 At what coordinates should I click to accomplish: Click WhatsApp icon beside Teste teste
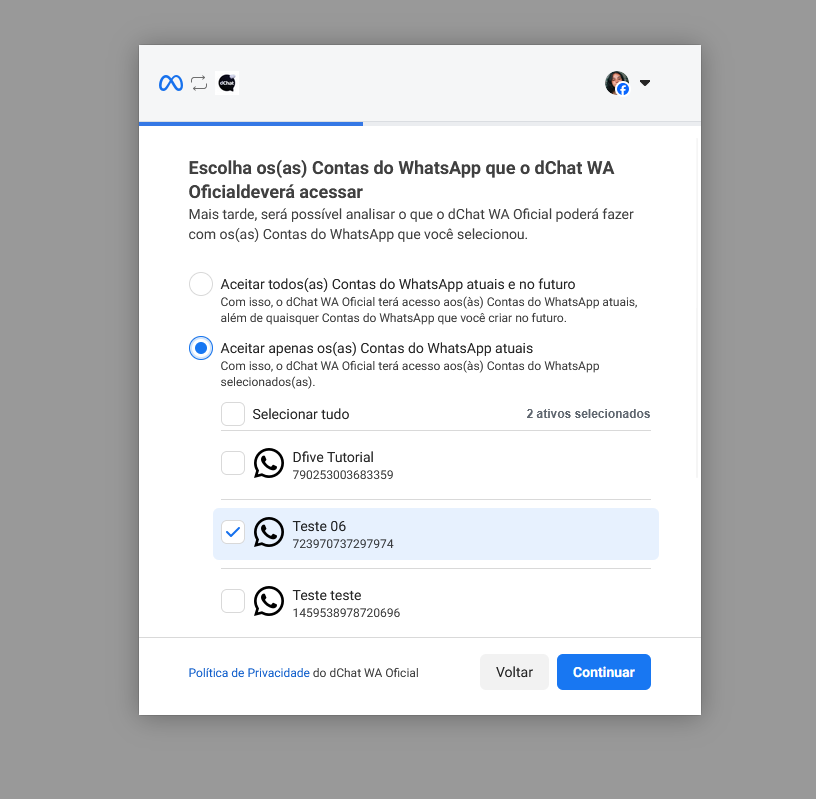pos(269,601)
